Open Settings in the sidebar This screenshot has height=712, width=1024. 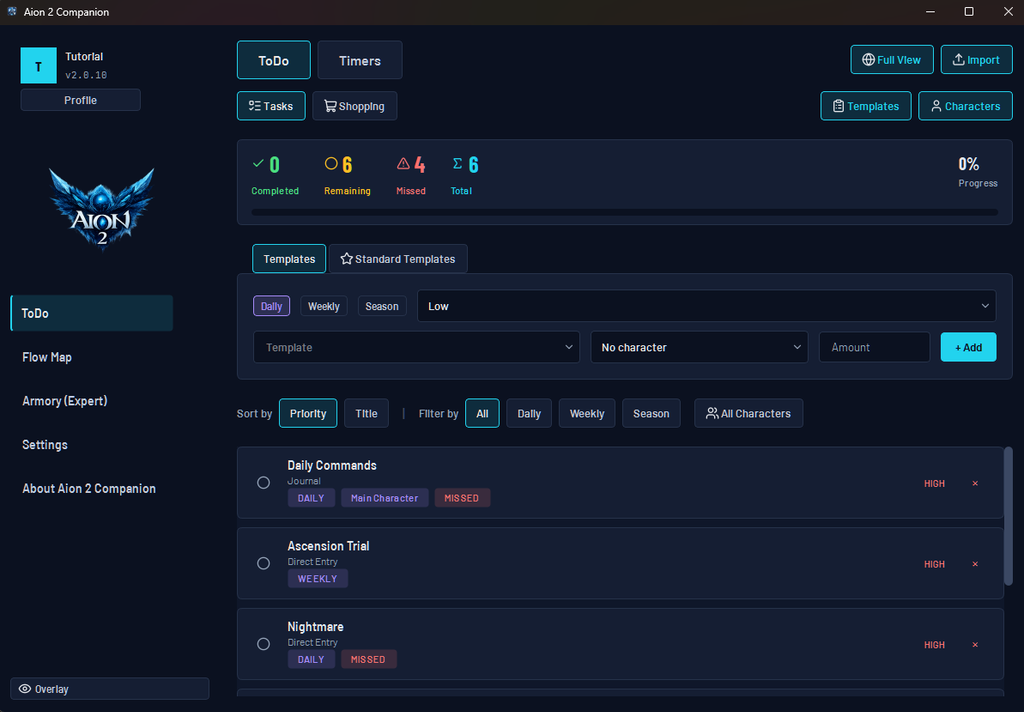click(92, 444)
